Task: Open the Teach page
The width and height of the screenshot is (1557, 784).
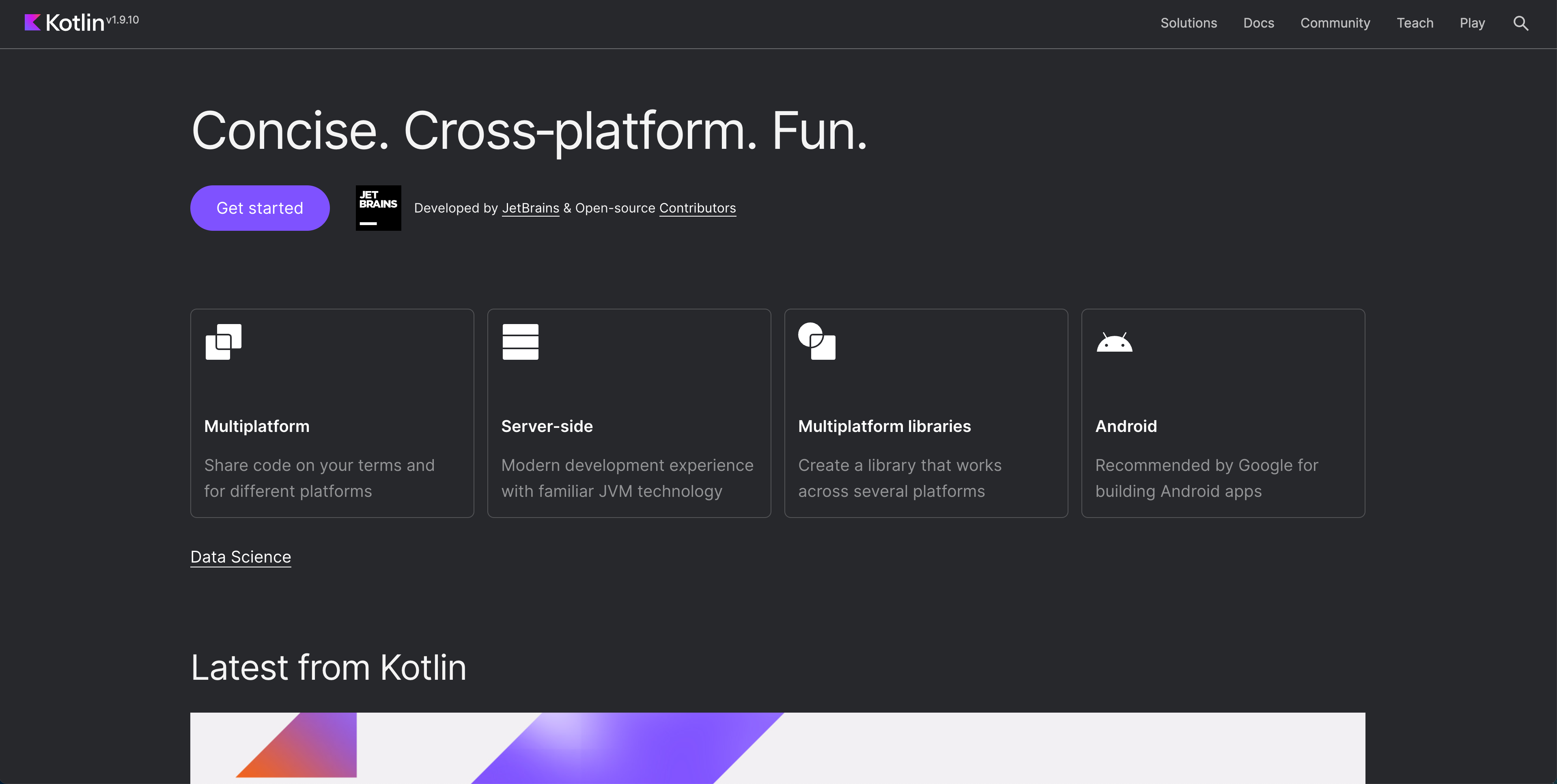Action: point(1414,23)
